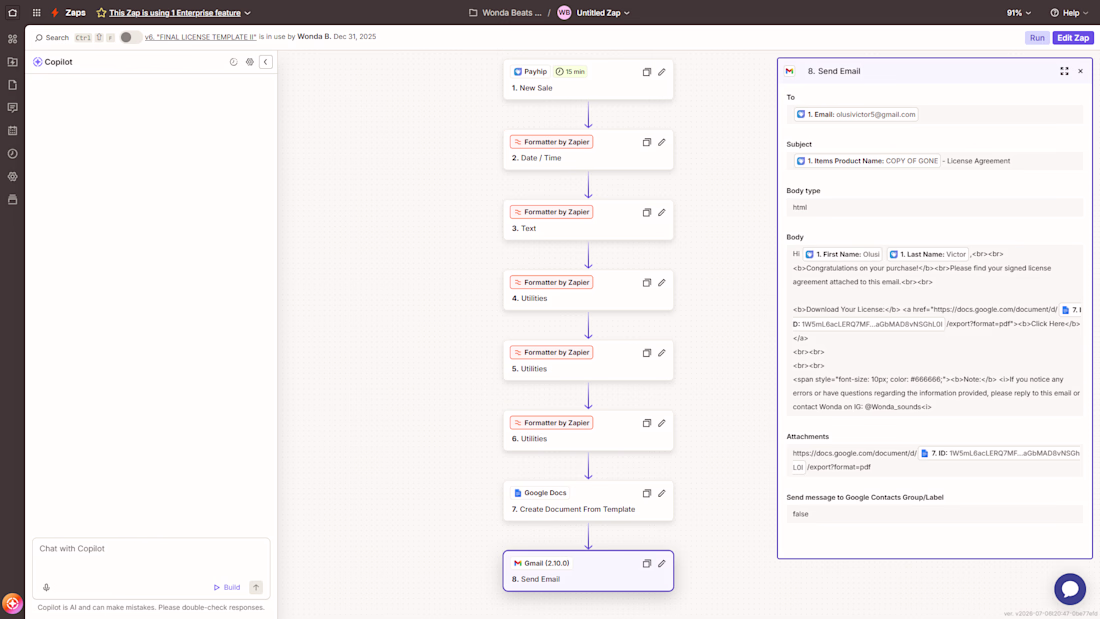Duplicate step 2 Date / Time

pos(647,142)
